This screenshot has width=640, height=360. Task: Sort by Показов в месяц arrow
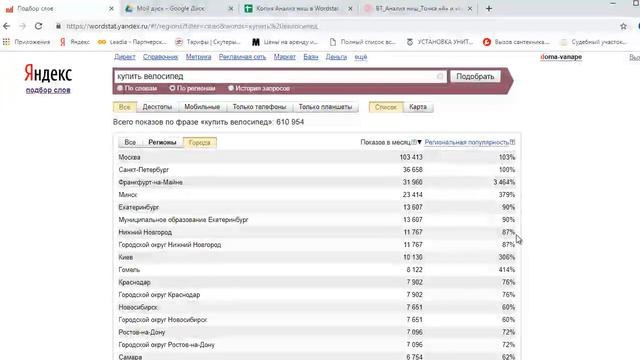(419, 142)
